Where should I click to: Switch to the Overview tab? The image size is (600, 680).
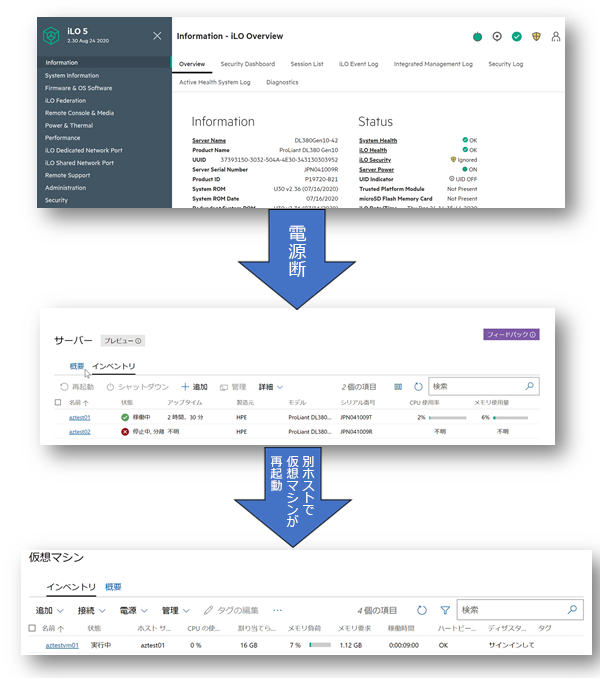click(x=192, y=64)
